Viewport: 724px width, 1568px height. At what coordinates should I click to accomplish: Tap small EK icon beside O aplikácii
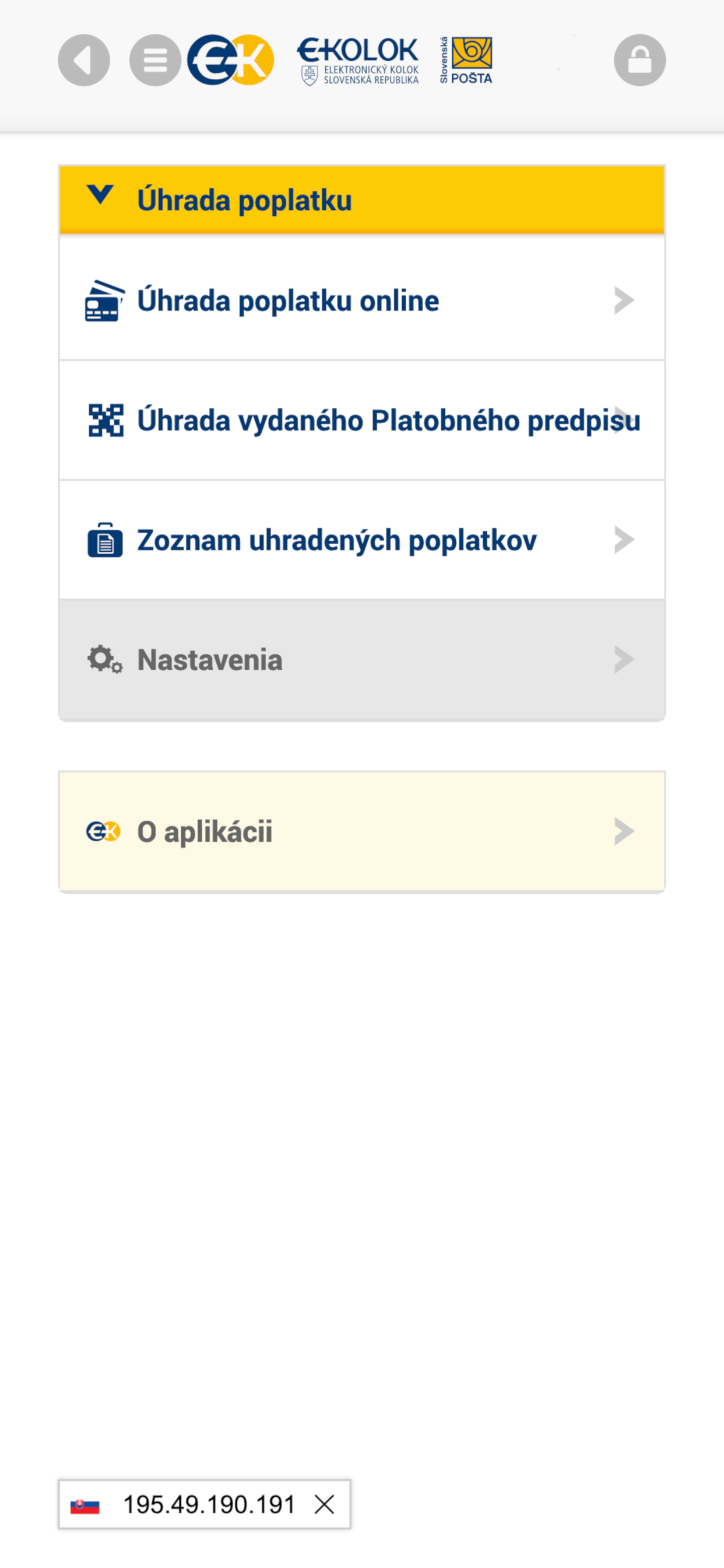pos(103,831)
